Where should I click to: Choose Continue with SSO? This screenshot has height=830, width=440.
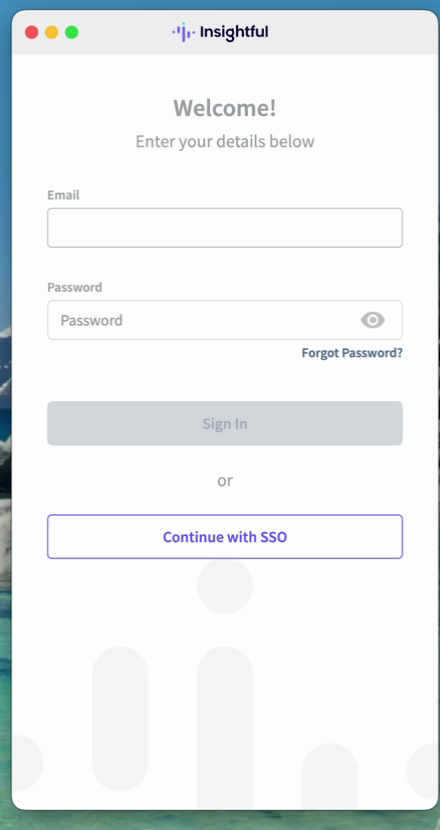225,537
